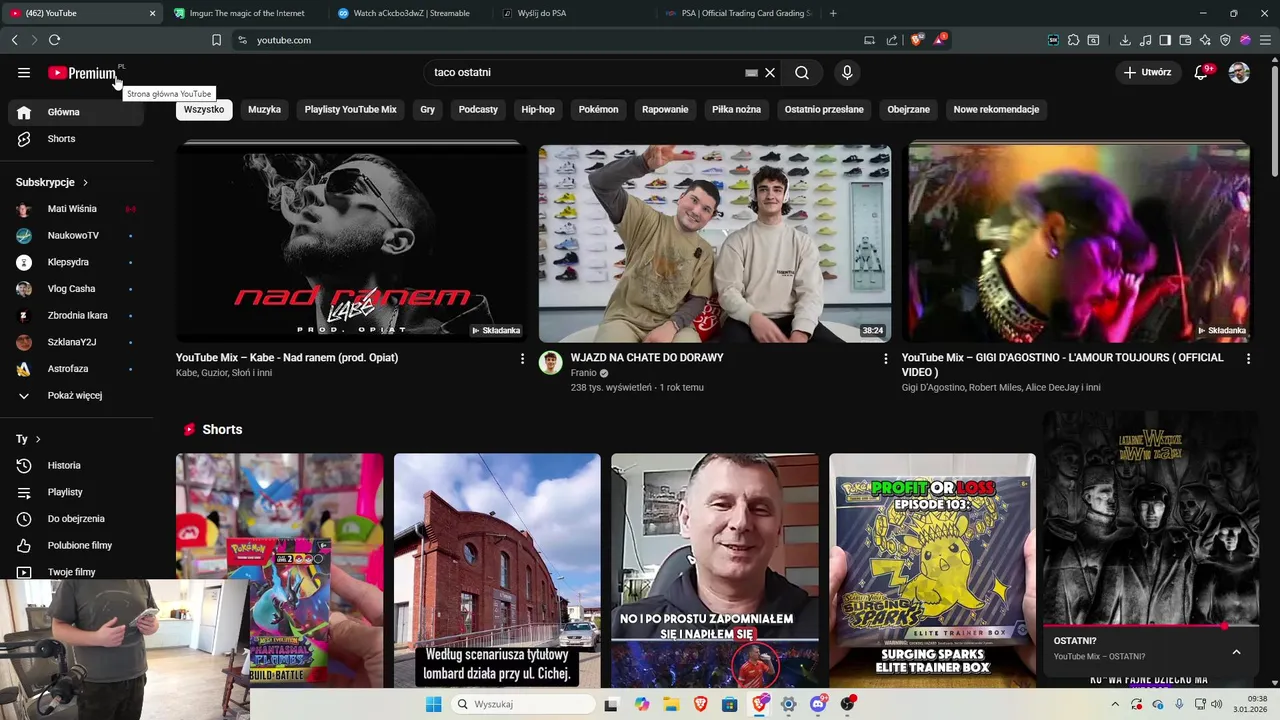This screenshot has height=720, width=1280.
Task: Expand the Ty section chevron
Action: (x=38, y=439)
